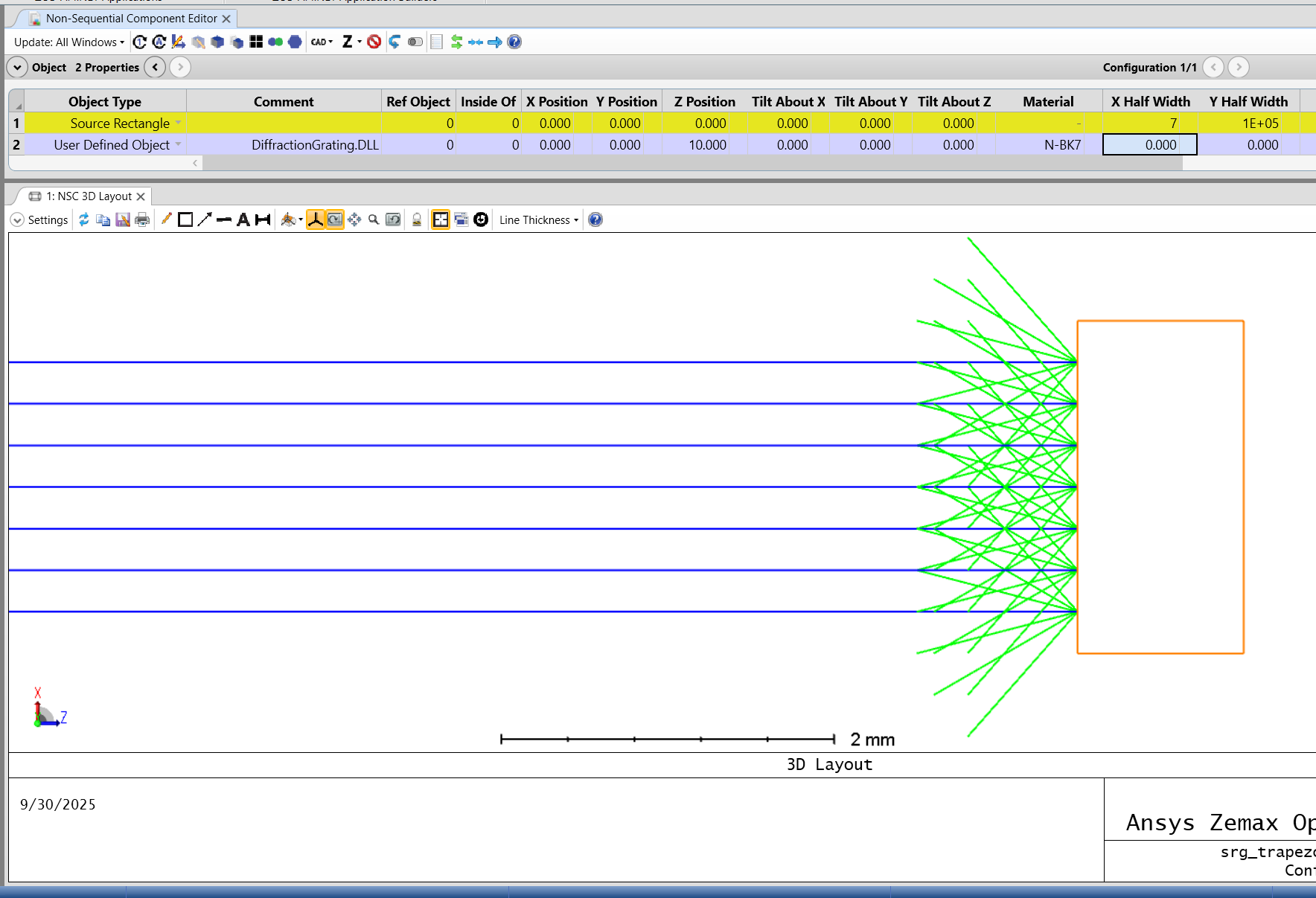Toggle the highlighted axis orientation button

click(316, 219)
